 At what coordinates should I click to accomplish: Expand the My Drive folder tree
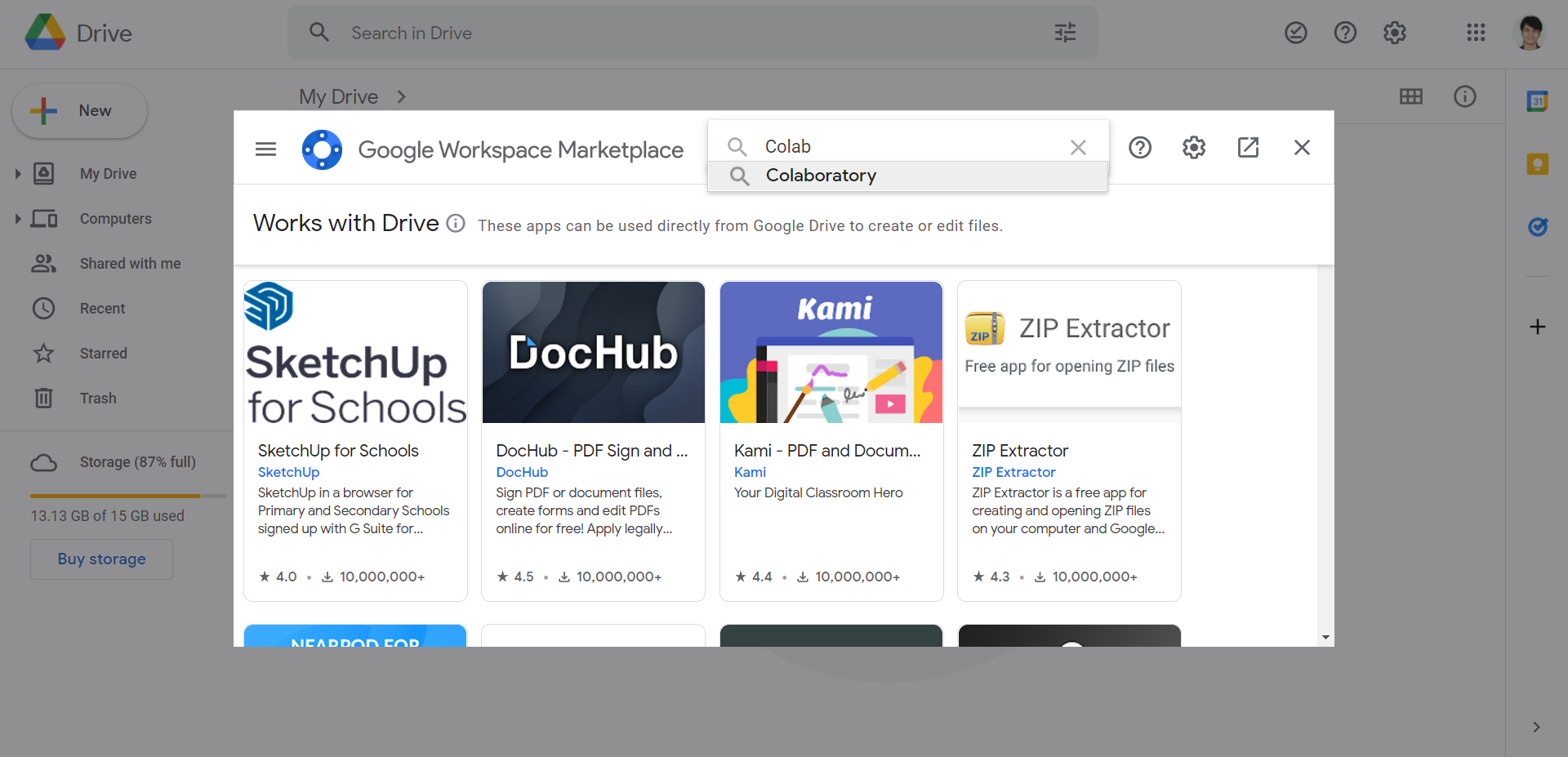(18, 173)
